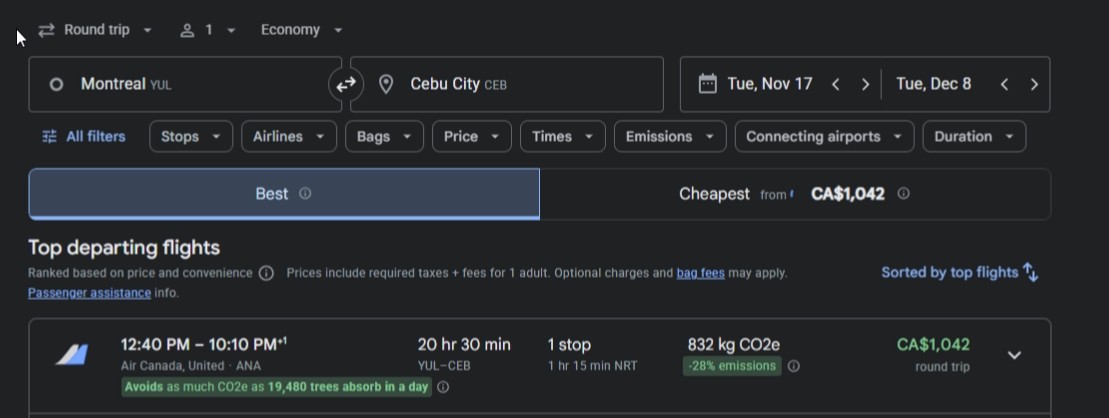Open the passenger count dropdown
This screenshot has height=418, width=1109.
207,30
